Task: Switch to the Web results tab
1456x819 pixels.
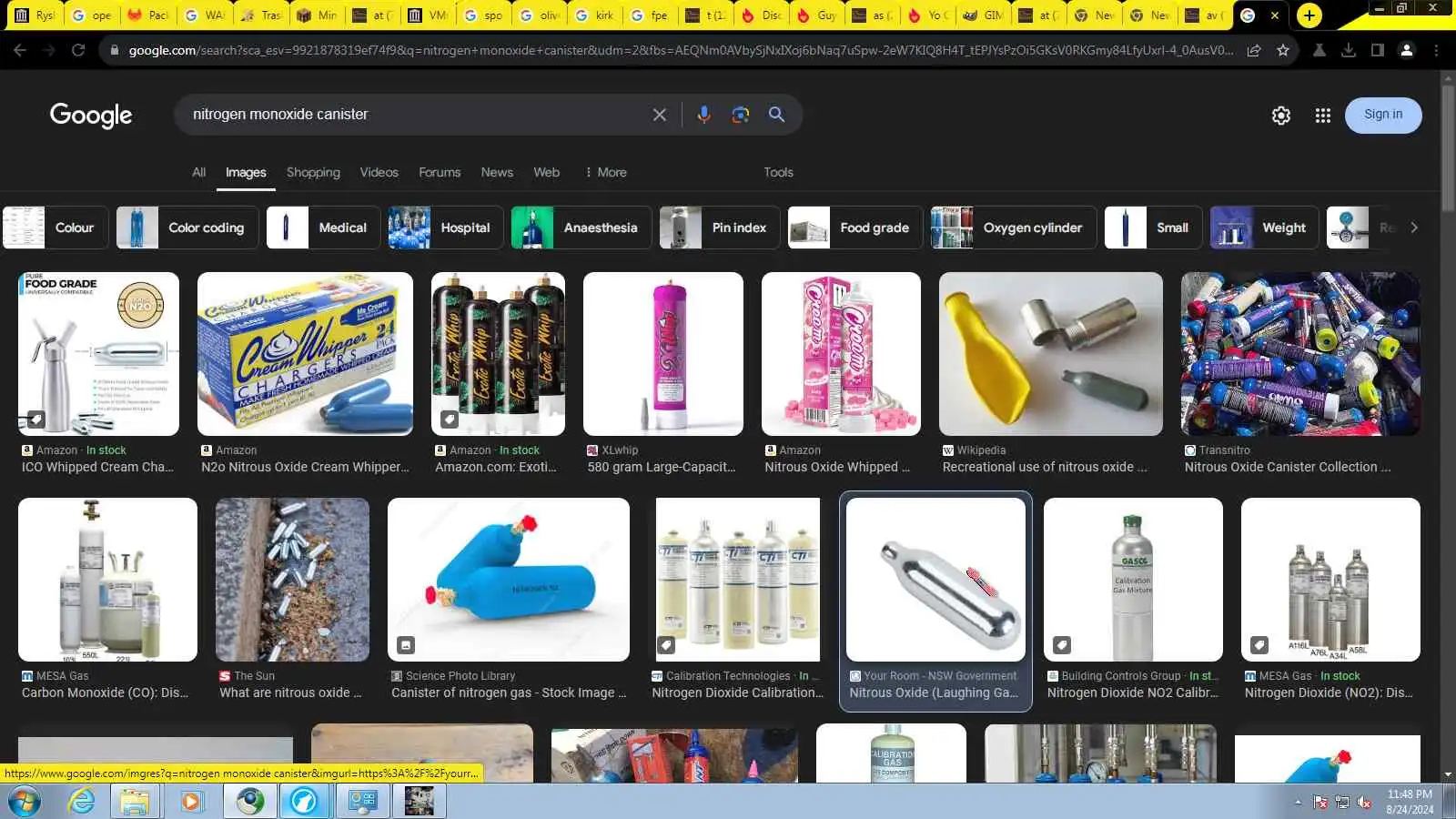Action: [547, 172]
